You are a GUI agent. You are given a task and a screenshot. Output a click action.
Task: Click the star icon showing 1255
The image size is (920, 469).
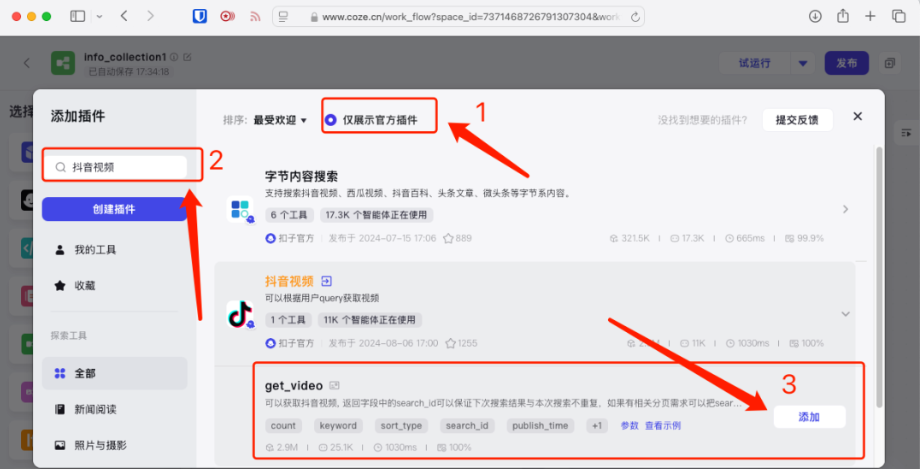[450, 343]
